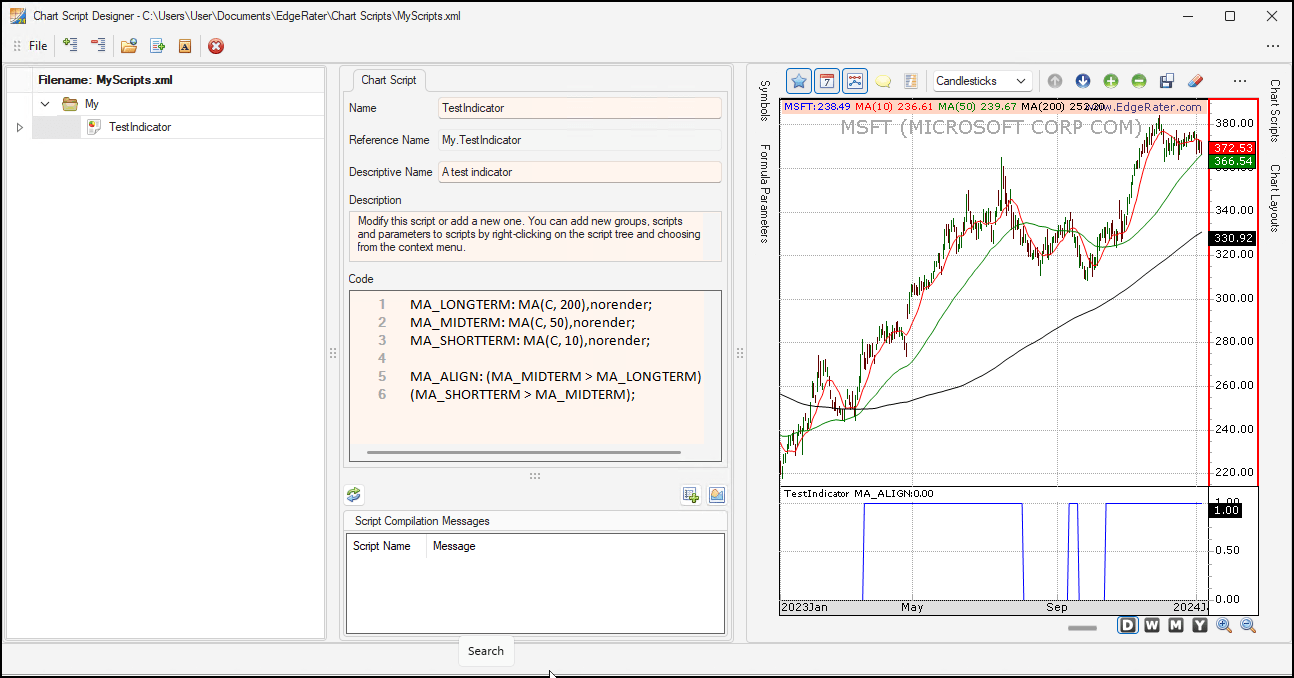Click the red delete script icon in toolbar
The width and height of the screenshot is (1294, 678).
(216, 46)
